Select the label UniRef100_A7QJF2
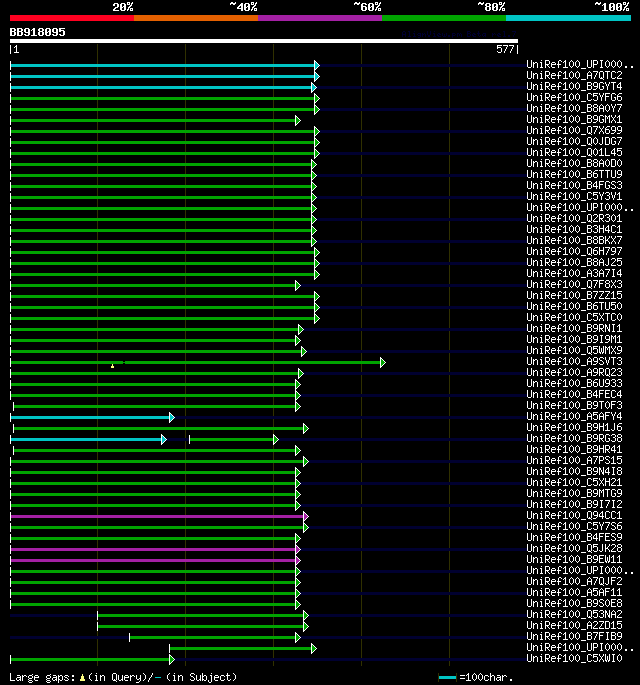 click(574, 581)
